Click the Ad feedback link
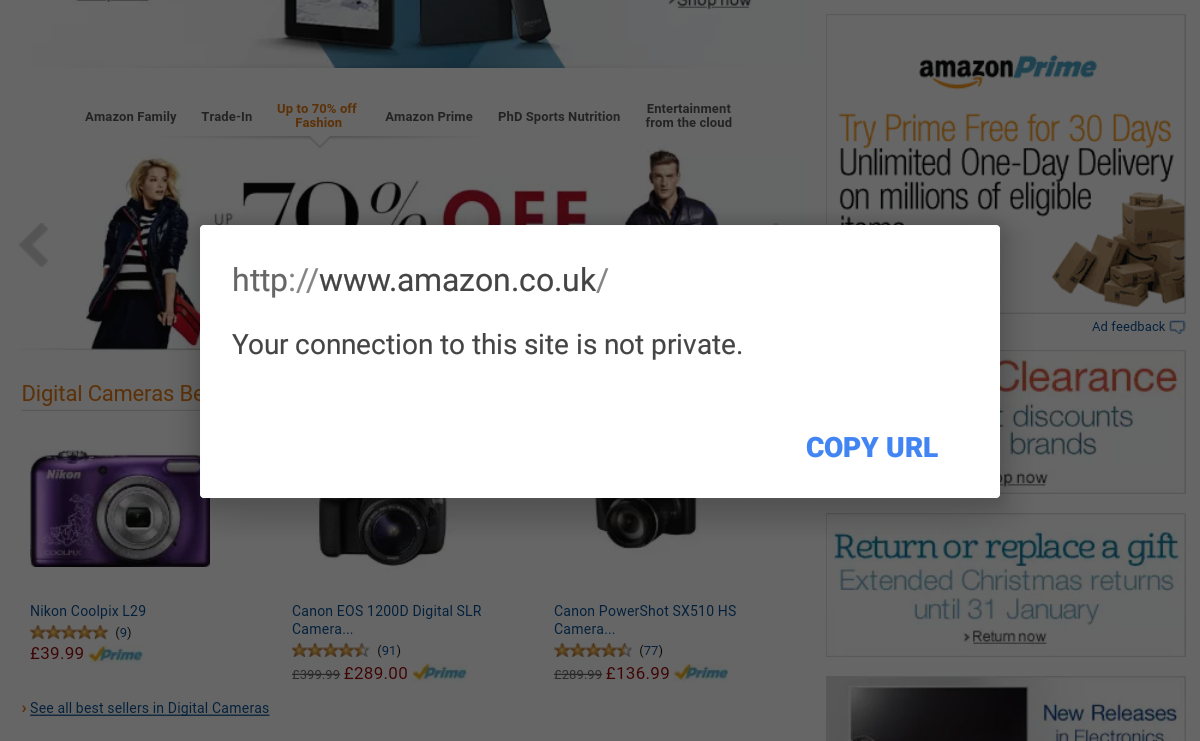1200x741 pixels. (x=1128, y=327)
